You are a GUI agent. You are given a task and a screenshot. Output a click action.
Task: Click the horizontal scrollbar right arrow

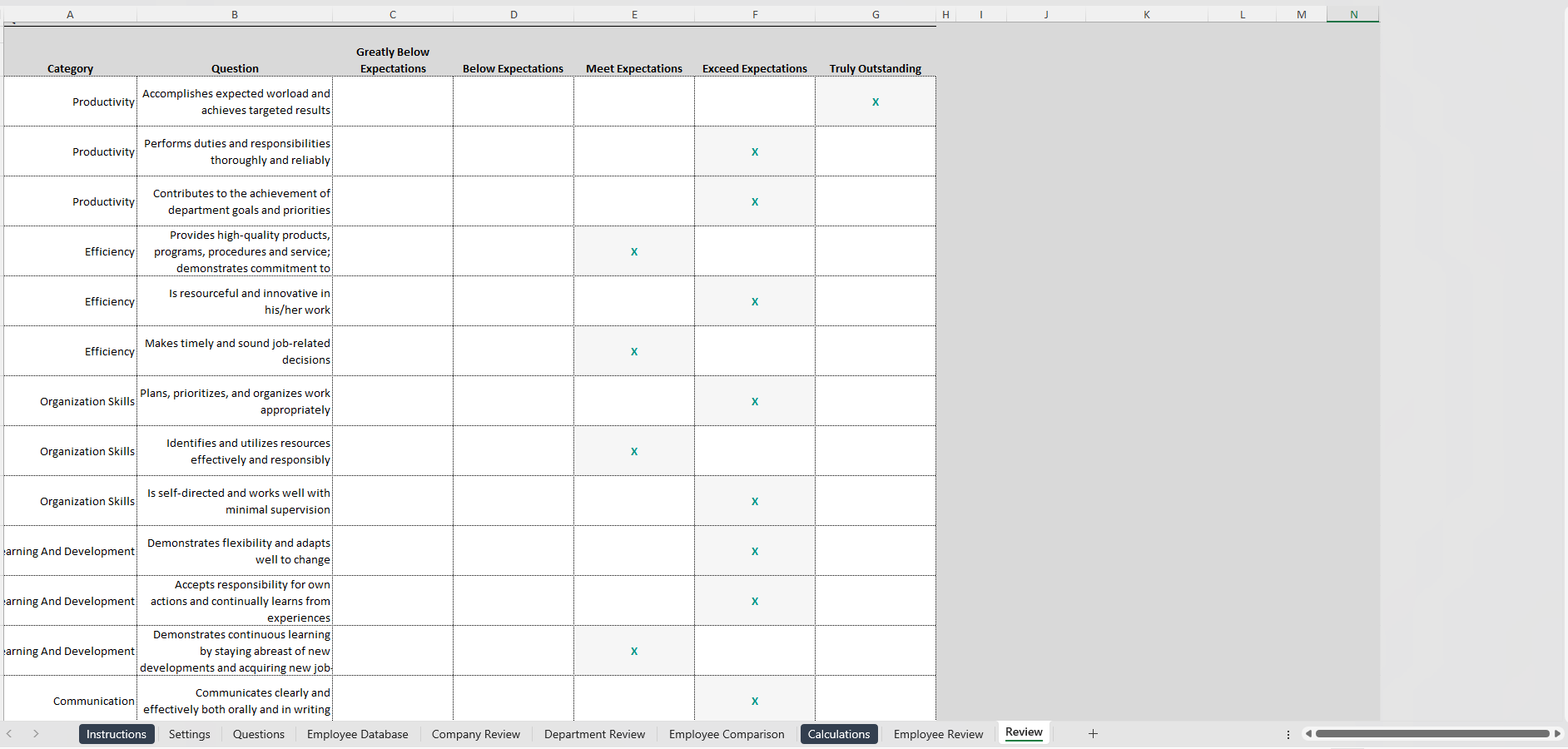(x=1557, y=734)
